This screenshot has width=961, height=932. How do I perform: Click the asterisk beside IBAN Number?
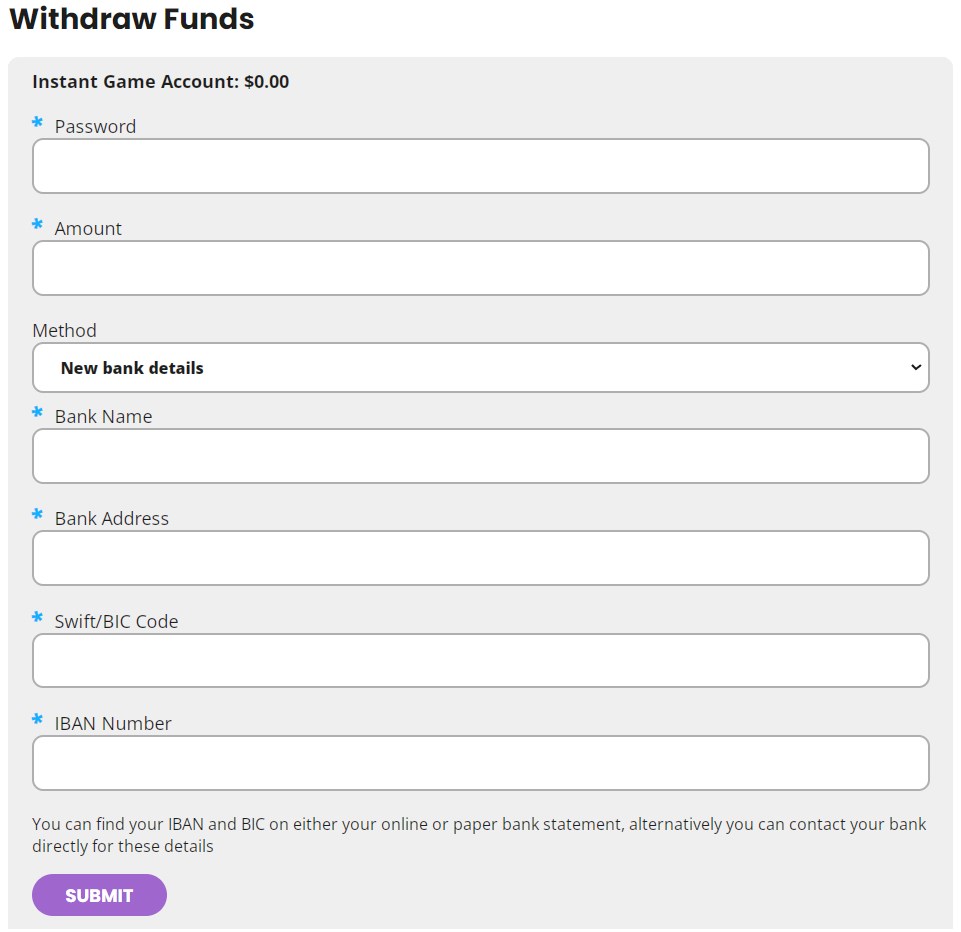coord(38,720)
